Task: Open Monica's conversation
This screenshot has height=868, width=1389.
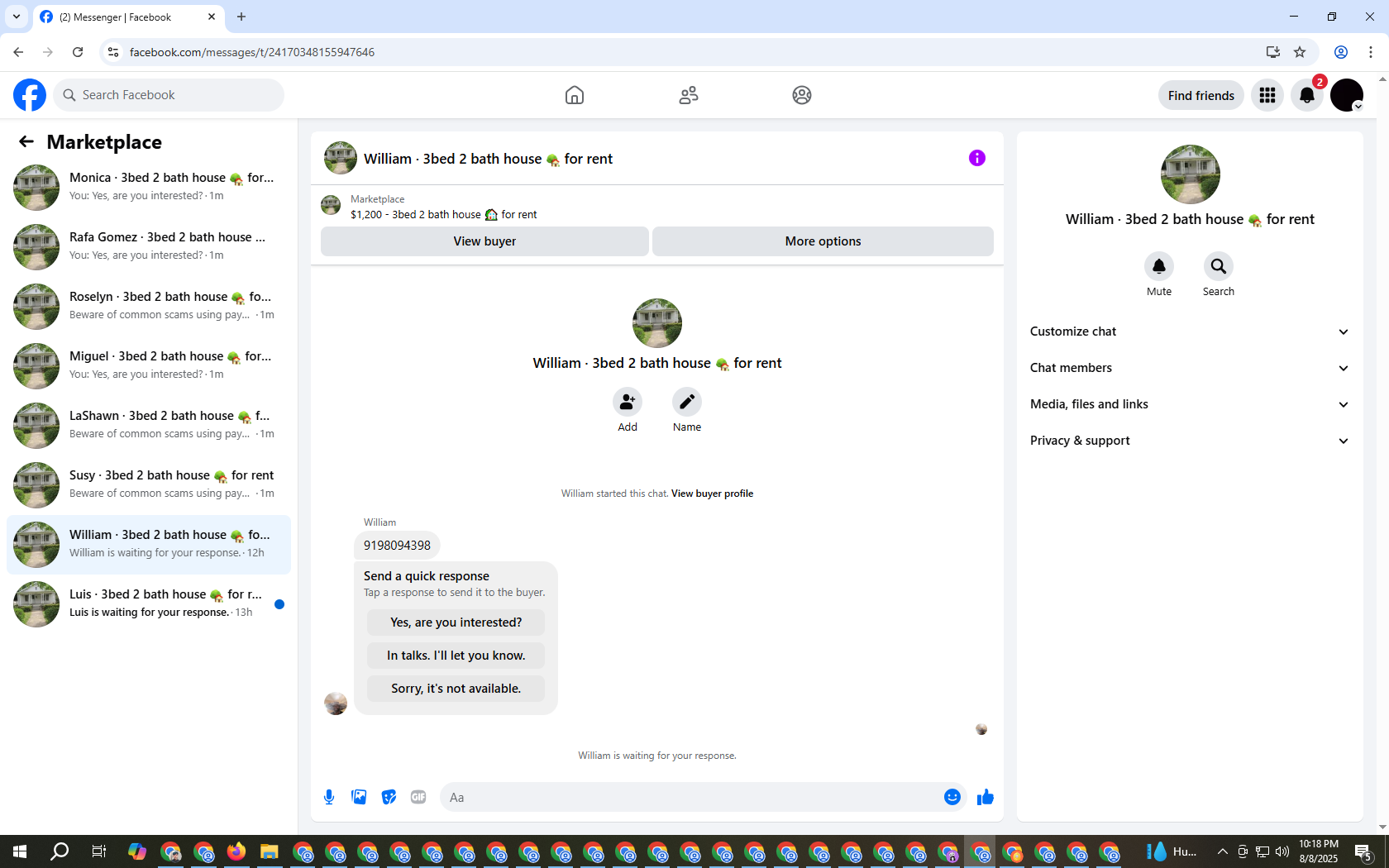Action: click(x=149, y=187)
